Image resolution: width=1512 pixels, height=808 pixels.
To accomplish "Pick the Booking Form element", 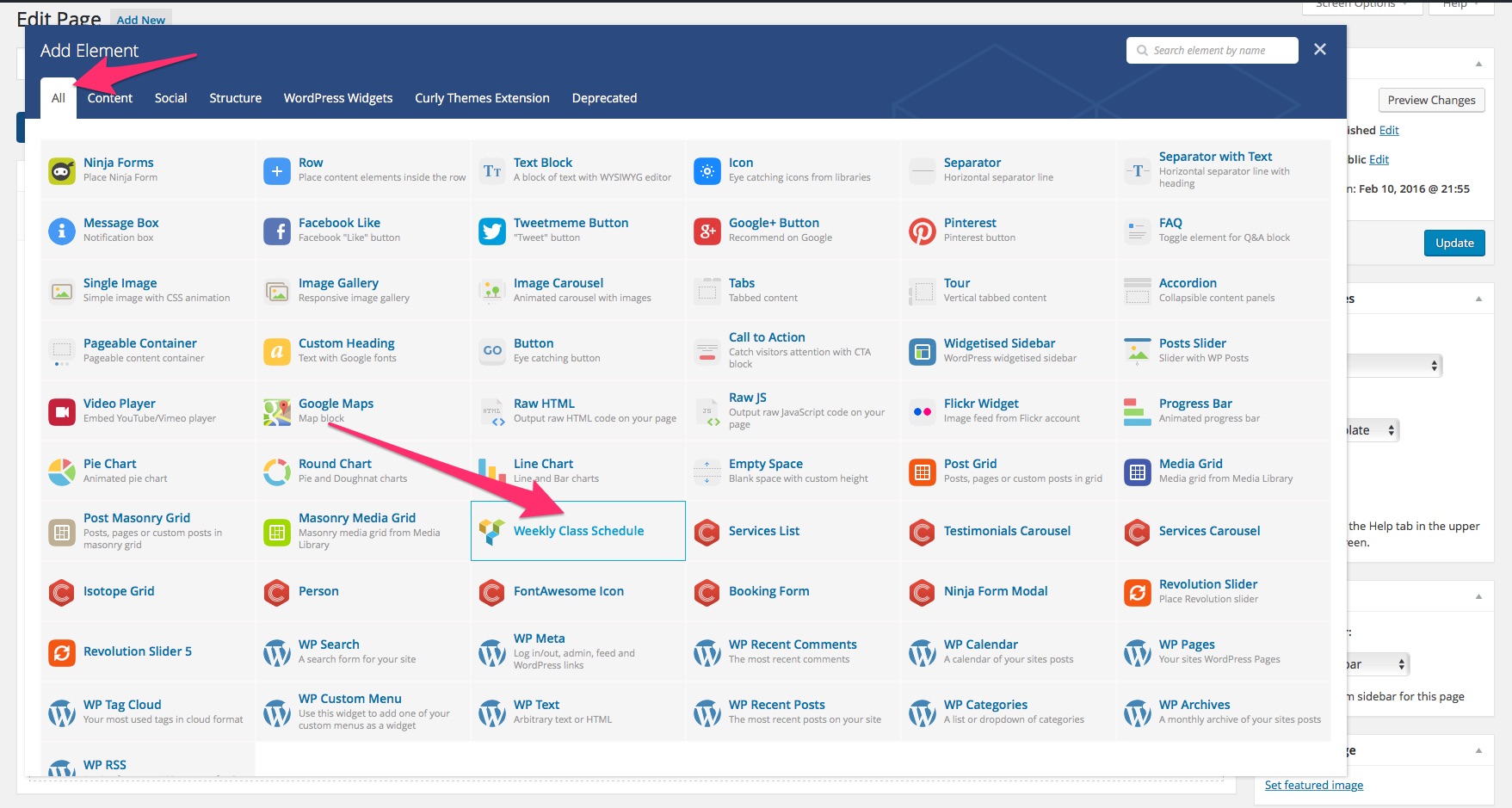I will [793, 591].
